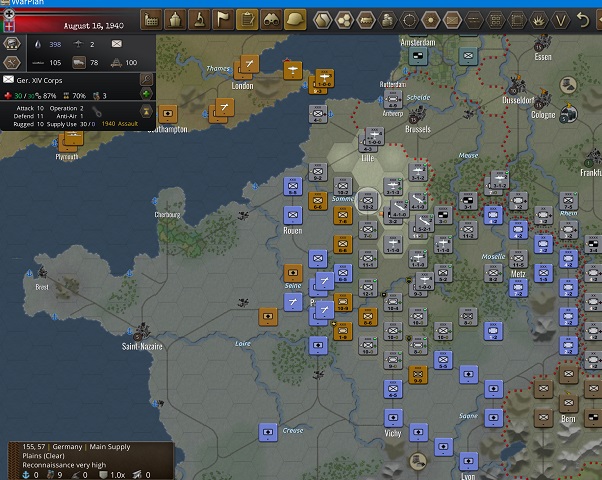Select the teal armor unit below Amsterdam
This screenshot has height=480, width=602.
tap(418, 56)
